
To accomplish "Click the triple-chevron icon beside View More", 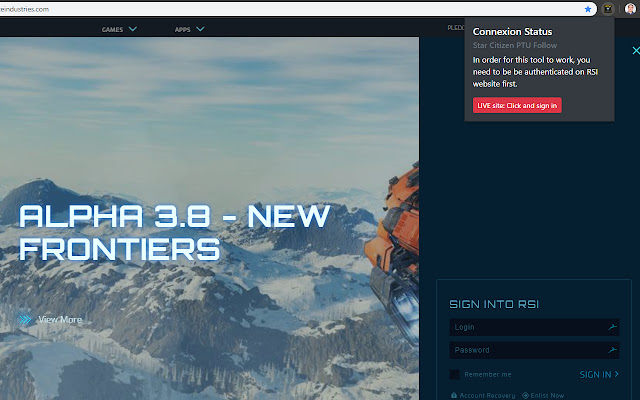I will 25,320.
